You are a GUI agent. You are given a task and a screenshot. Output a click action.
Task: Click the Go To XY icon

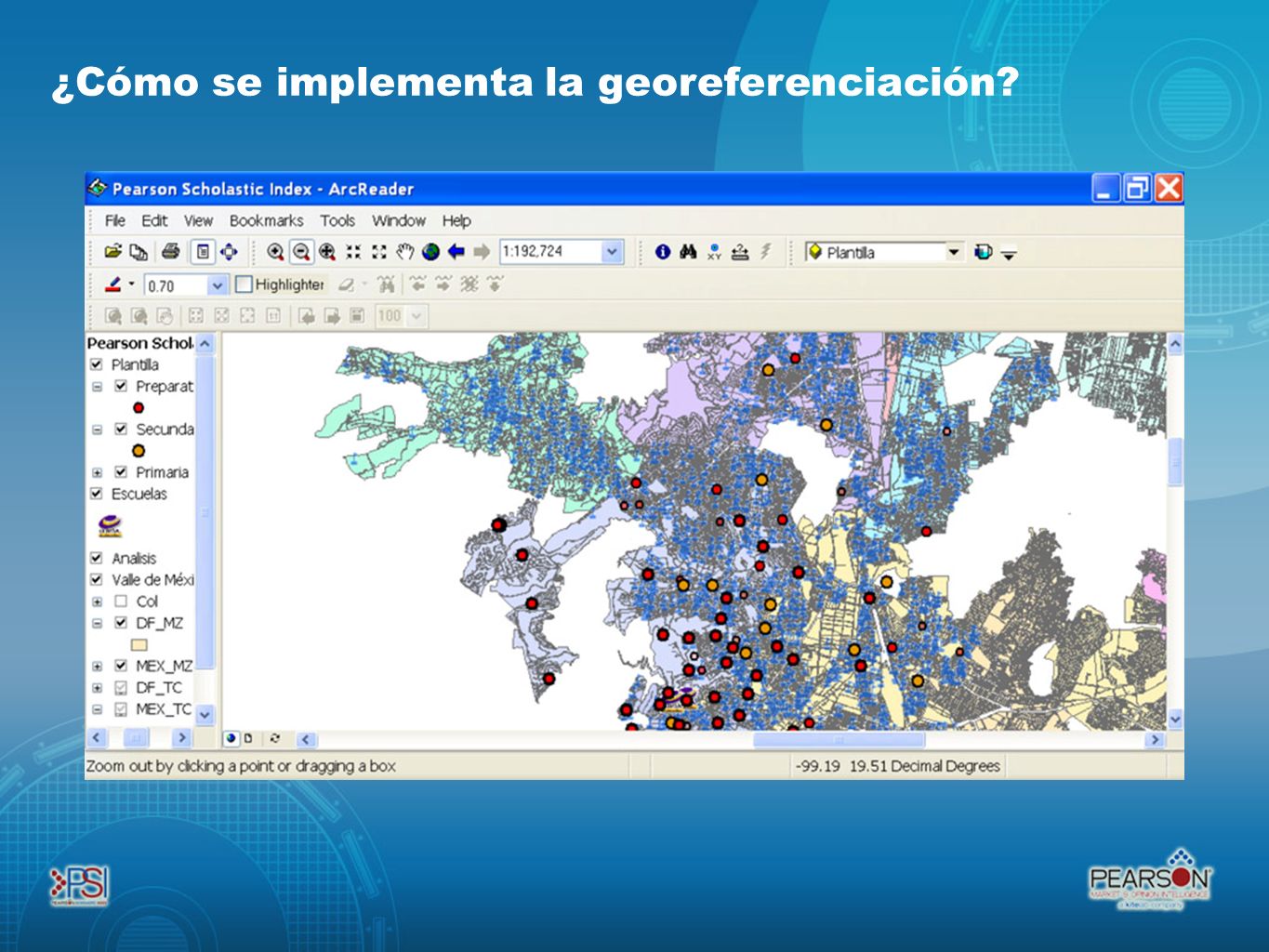click(714, 251)
